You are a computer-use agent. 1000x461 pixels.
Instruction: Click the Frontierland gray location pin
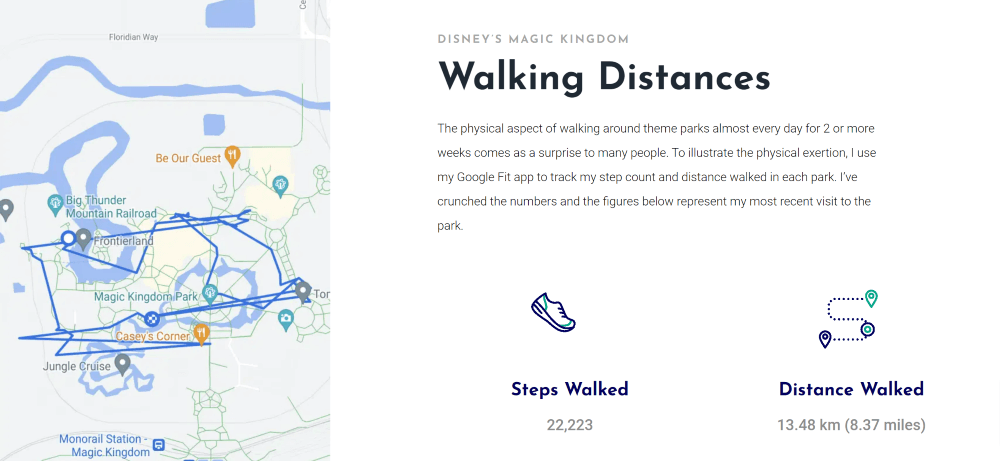point(84,240)
